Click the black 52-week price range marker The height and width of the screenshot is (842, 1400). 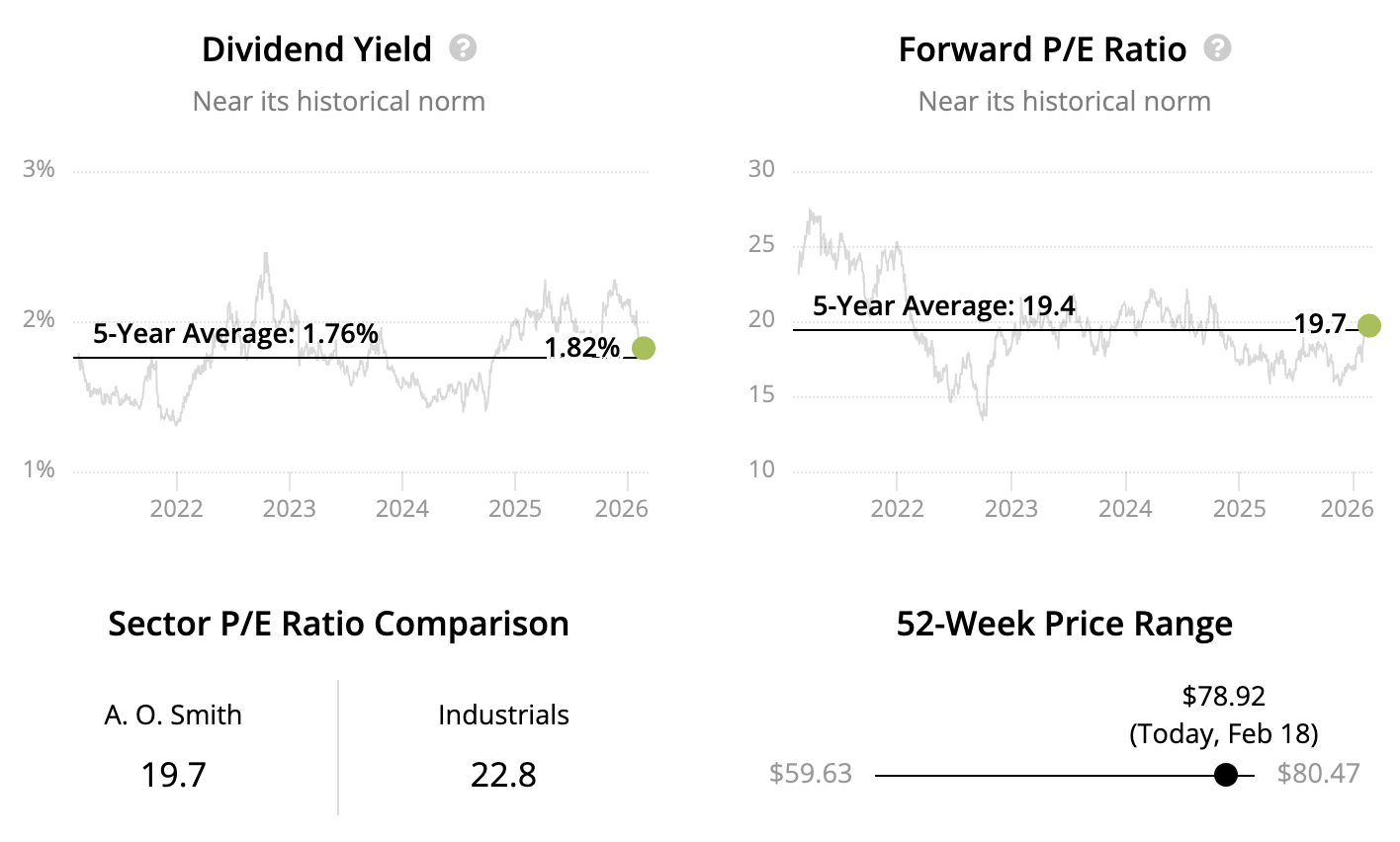point(1225,775)
